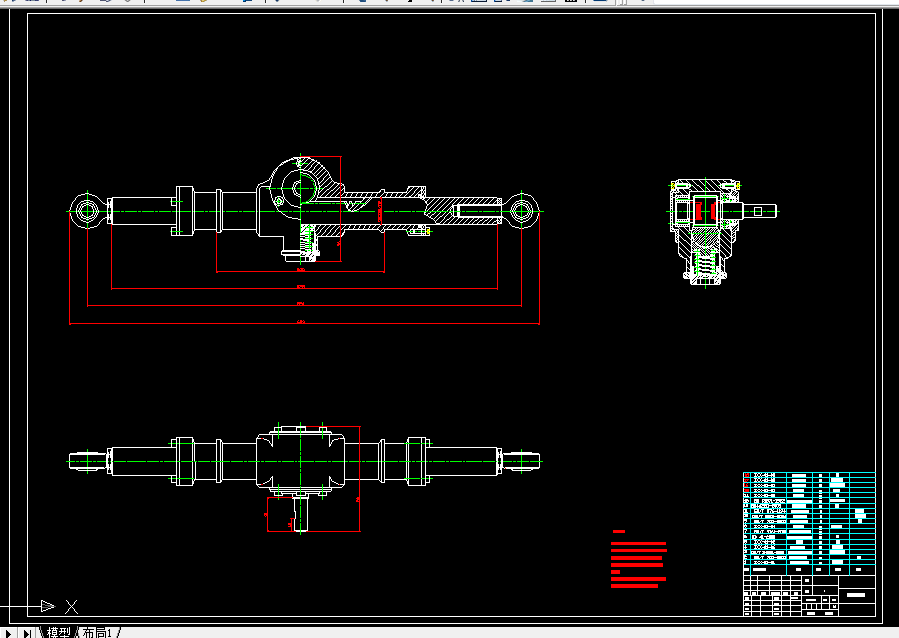The width and height of the screenshot is (899, 638).
Task: Switch to the 布局1 layout tab
Action: [97, 632]
